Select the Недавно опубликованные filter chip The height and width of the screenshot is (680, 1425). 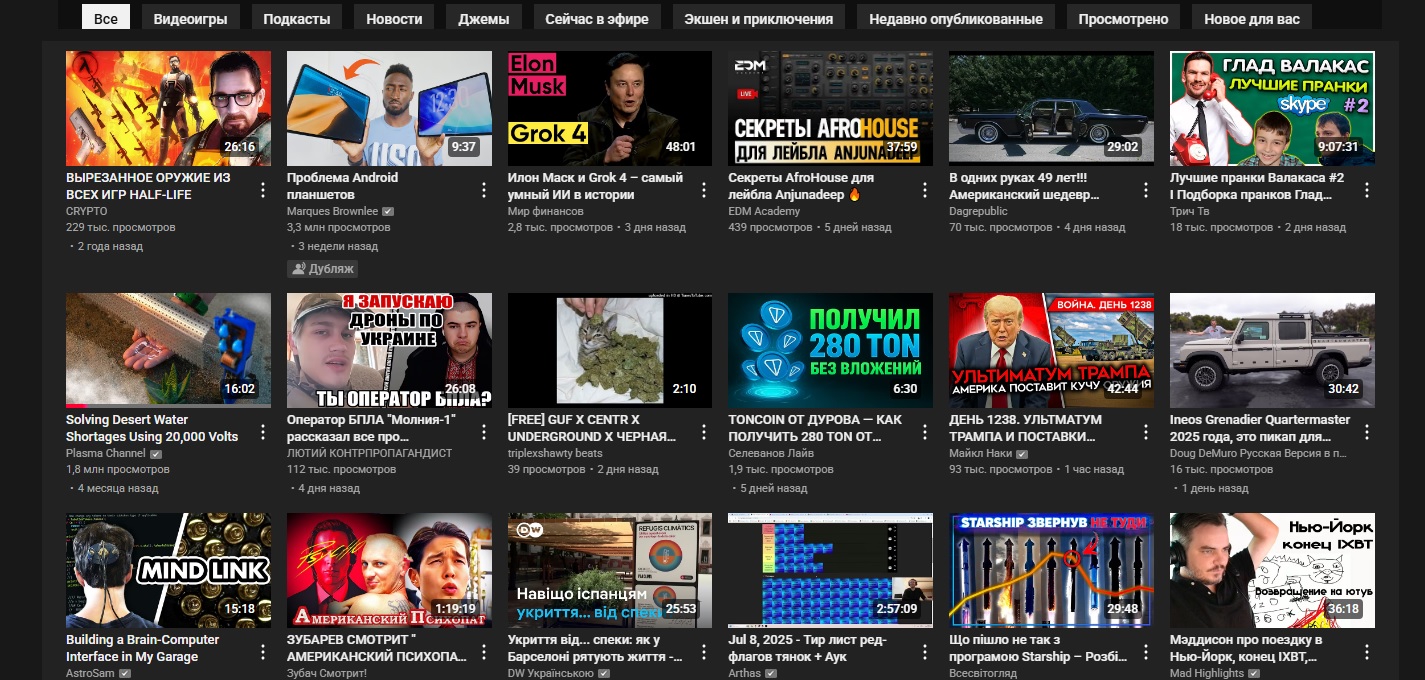point(956,18)
